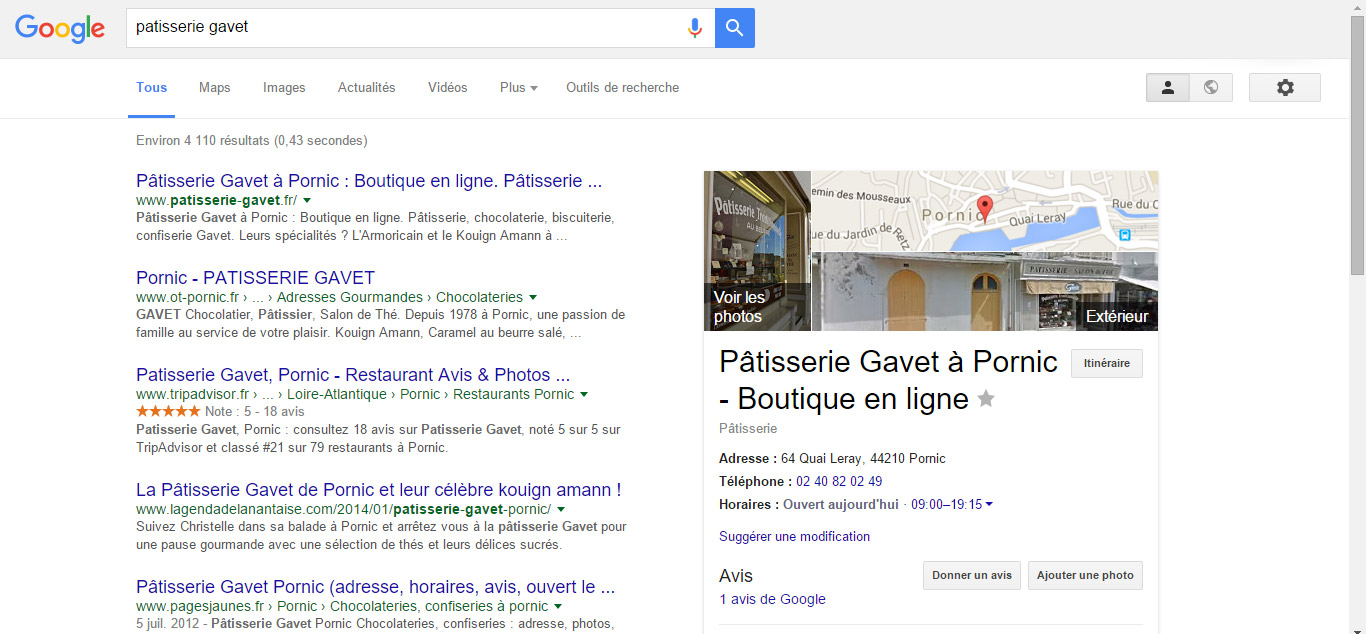The height and width of the screenshot is (634, 1366).
Task: Click the Google logo
Action: pos(60,29)
